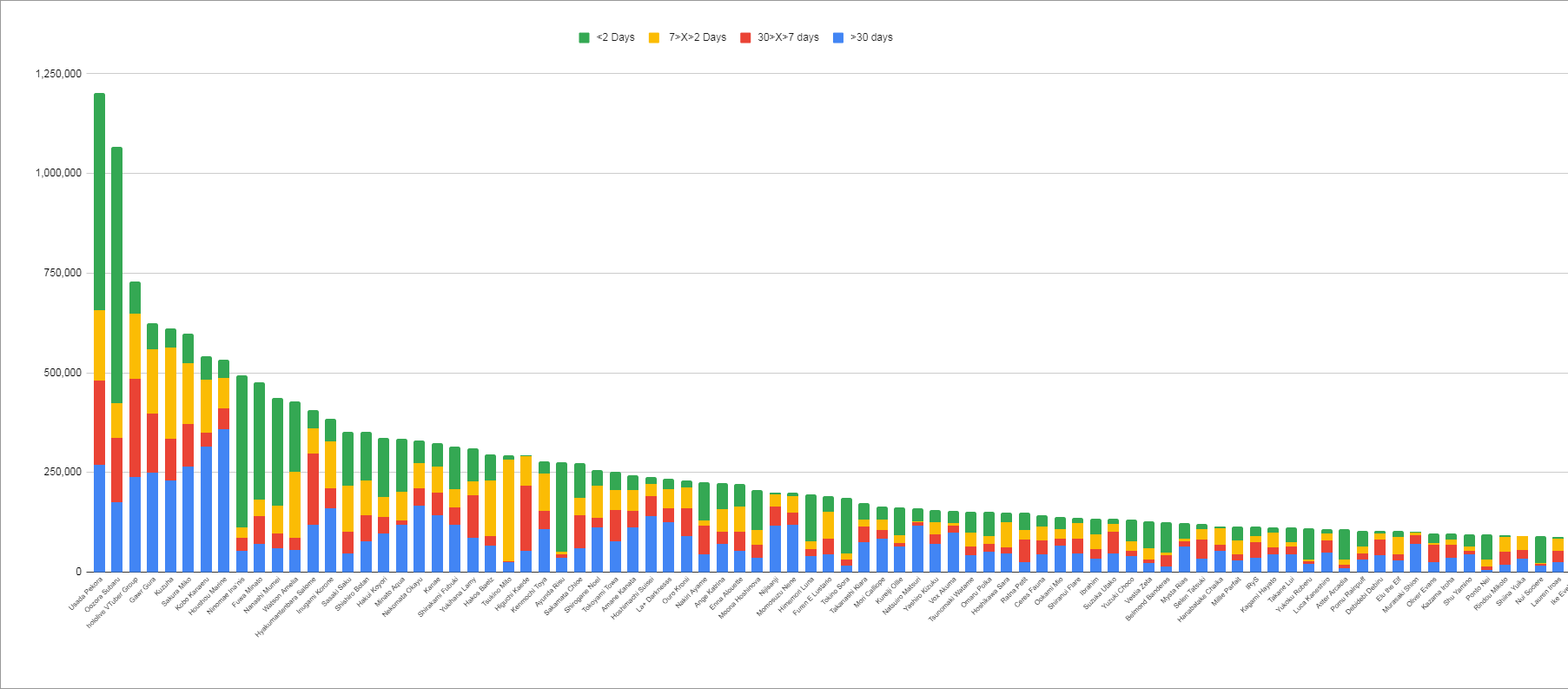Image resolution: width=1568 pixels, height=689 pixels.
Task: Click the yellow '7>X>2 Days' legend swatch
Action: (x=654, y=37)
